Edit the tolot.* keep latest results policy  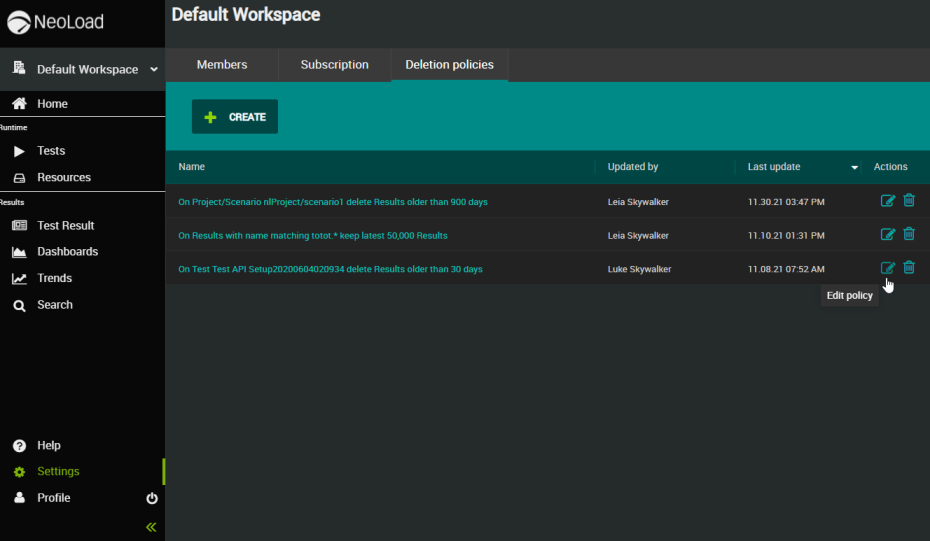pyautogui.click(x=887, y=235)
